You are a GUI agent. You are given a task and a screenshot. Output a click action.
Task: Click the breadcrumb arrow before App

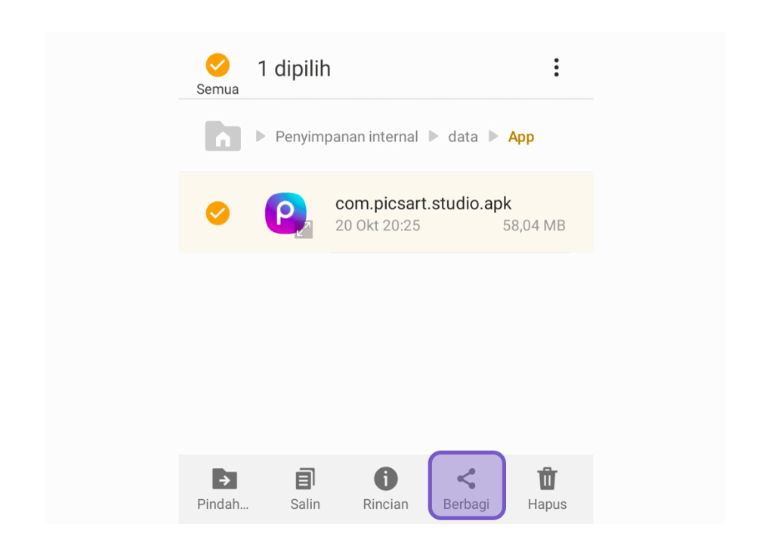pyautogui.click(x=493, y=136)
